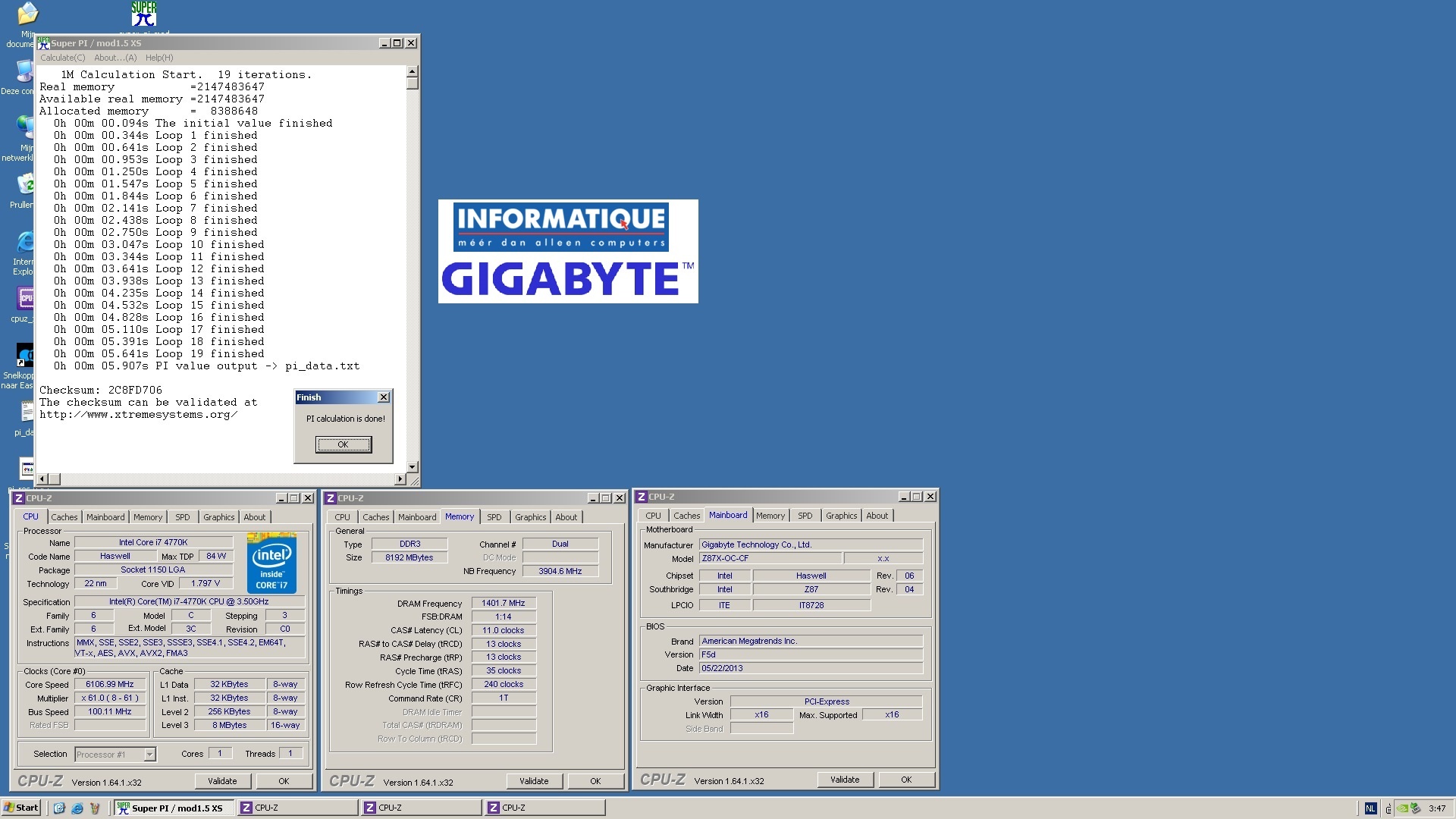Click the Show Desktop quick launch icon

[59, 808]
